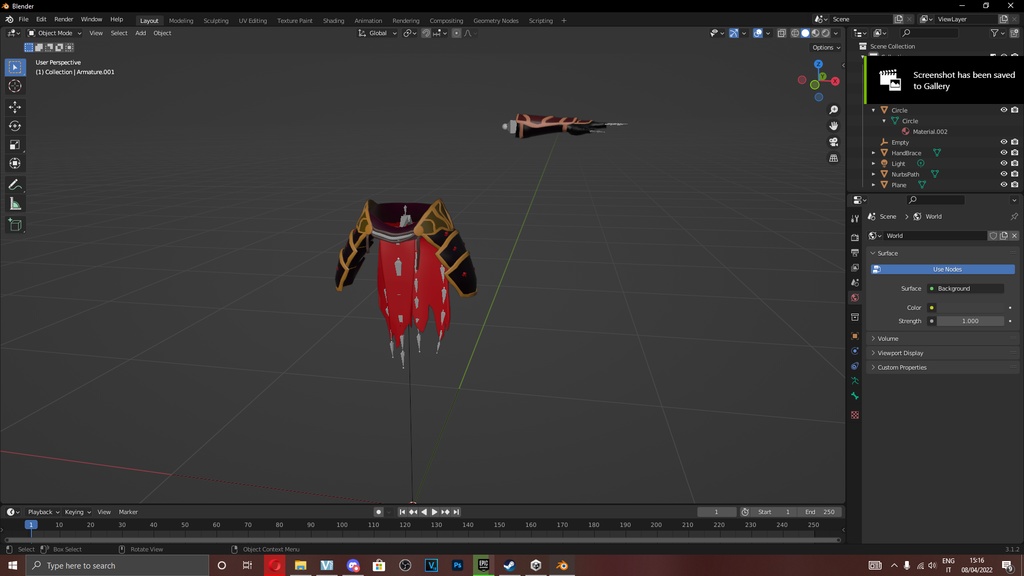Activate the Move tool in the left toolbar
The image size is (1024, 576).
[x=15, y=105]
